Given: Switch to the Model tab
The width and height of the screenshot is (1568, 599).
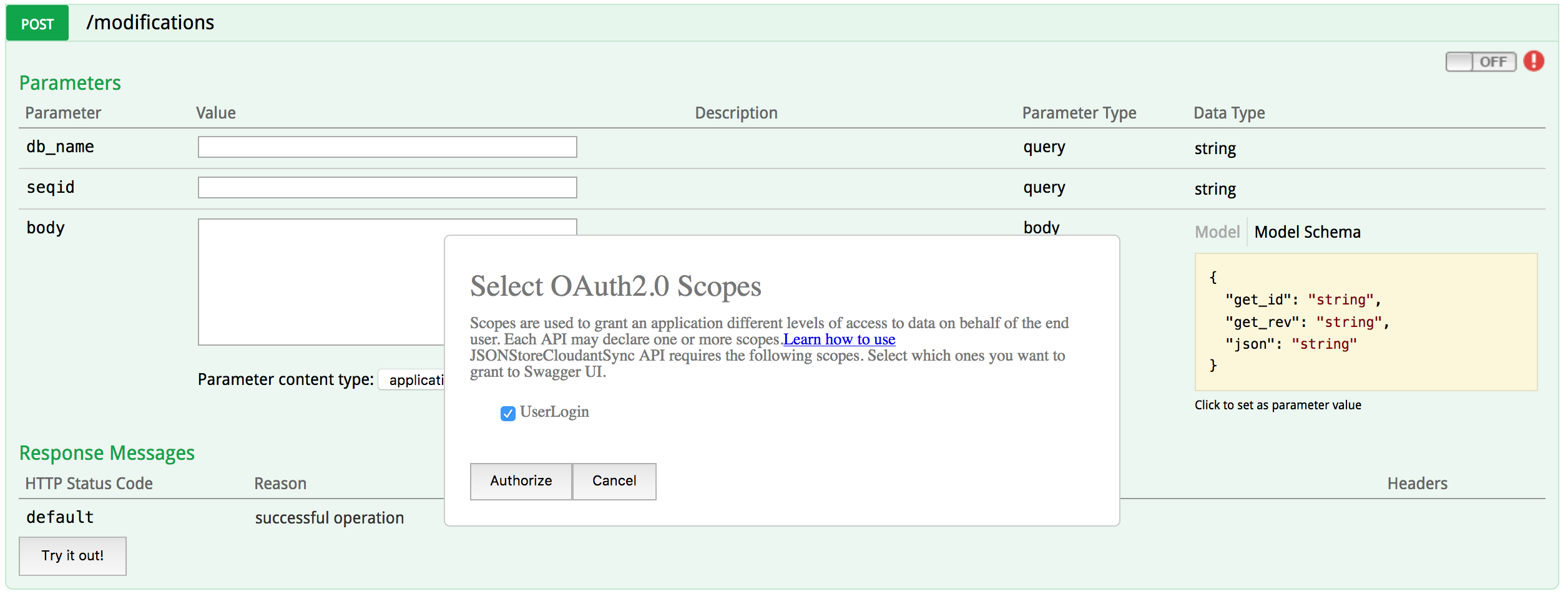Looking at the screenshot, I should pos(1217,232).
